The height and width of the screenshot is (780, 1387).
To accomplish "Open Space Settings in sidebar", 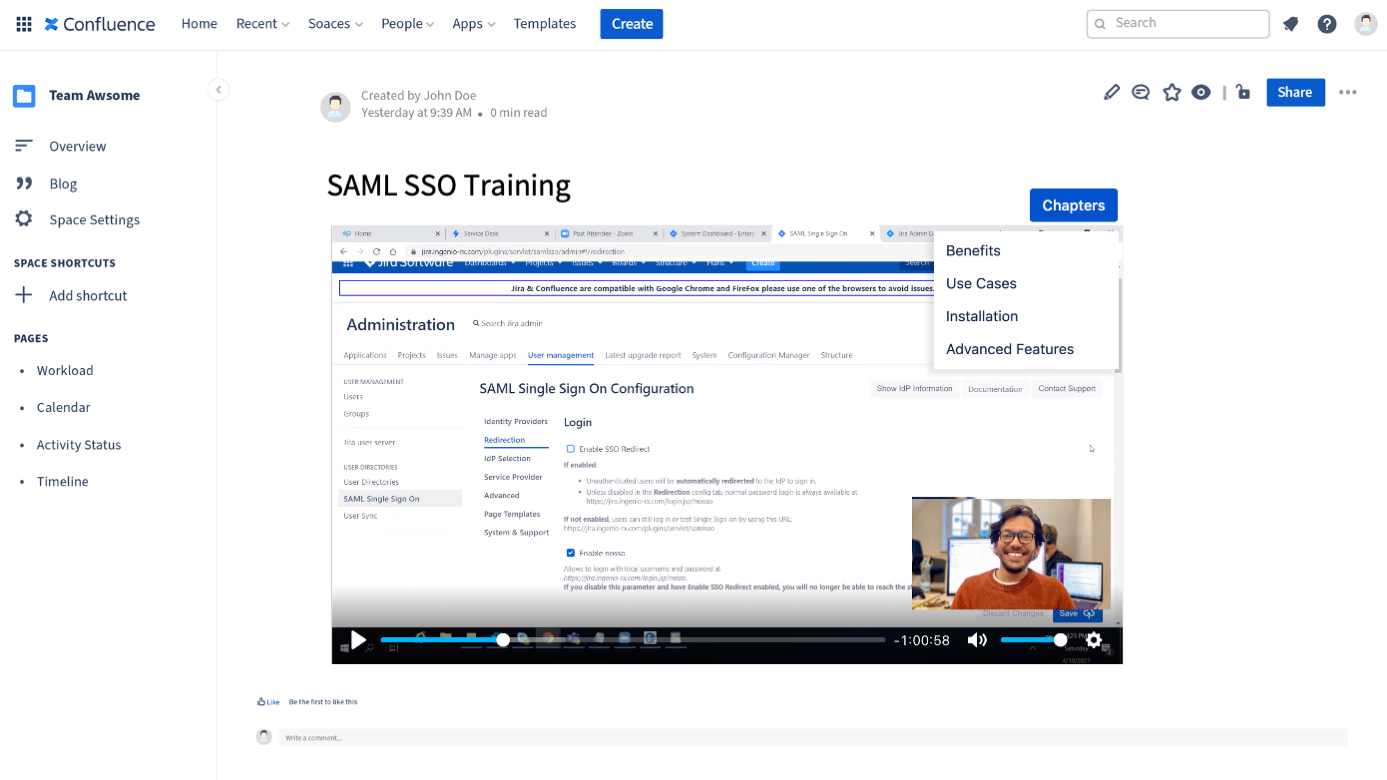I will pos(95,220).
